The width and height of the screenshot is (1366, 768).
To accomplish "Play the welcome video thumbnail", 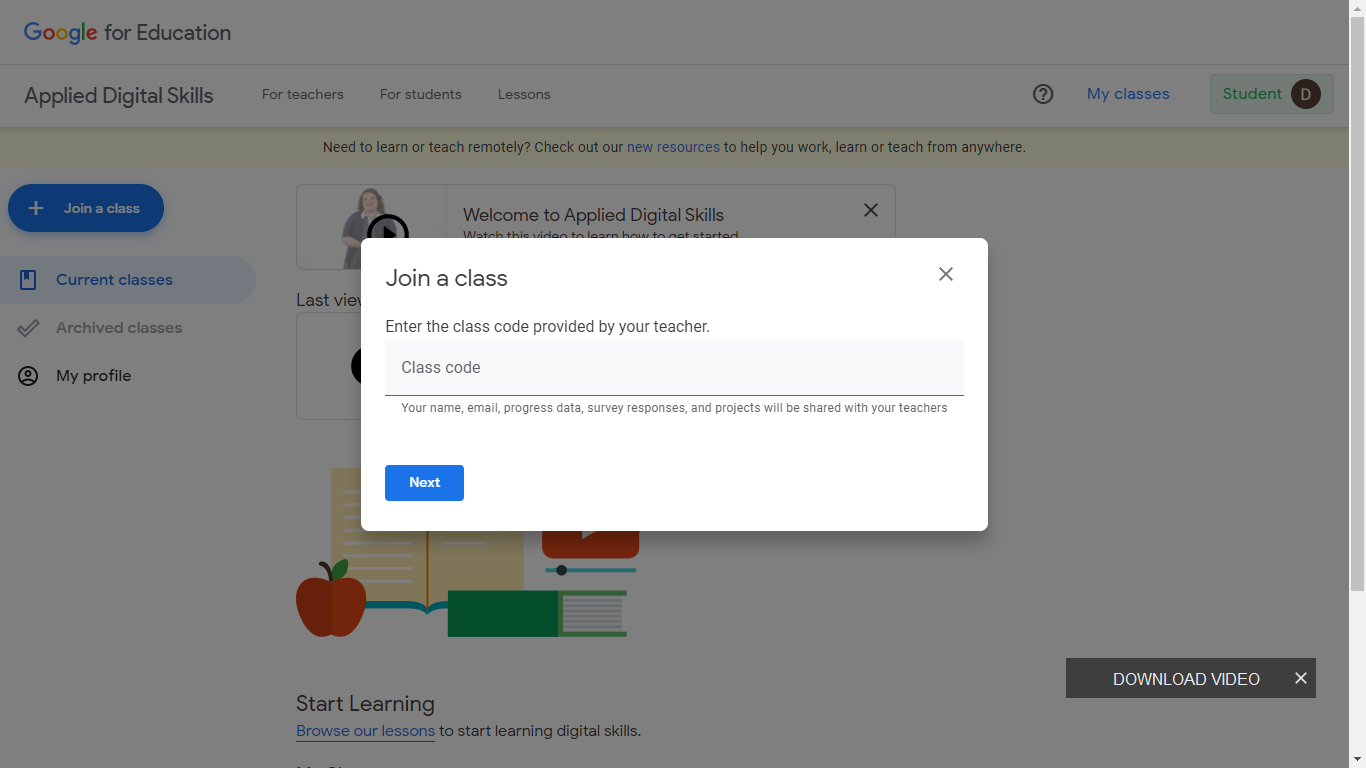I will click(x=387, y=231).
